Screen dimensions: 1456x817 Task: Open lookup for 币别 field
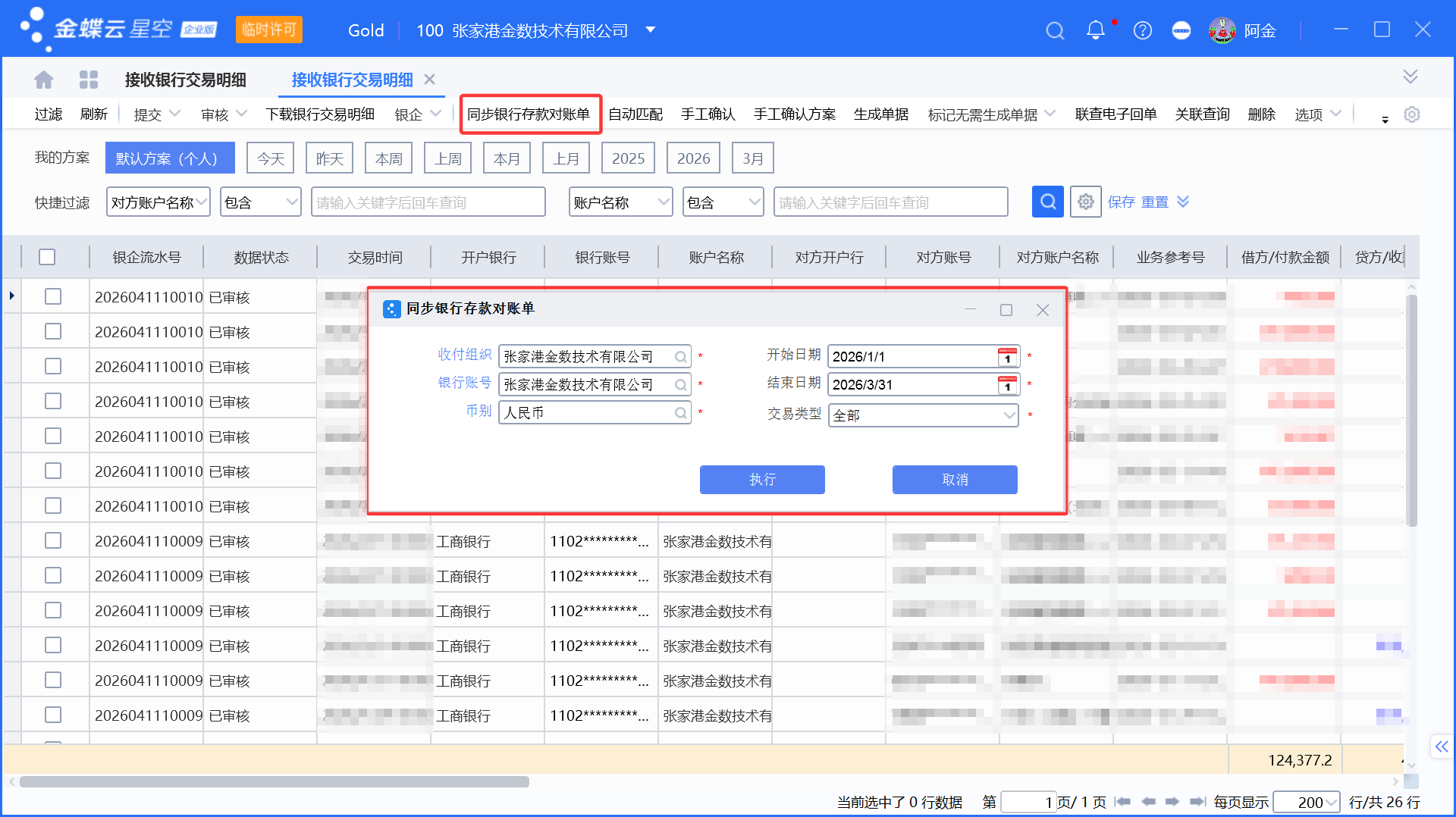pos(681,413)
